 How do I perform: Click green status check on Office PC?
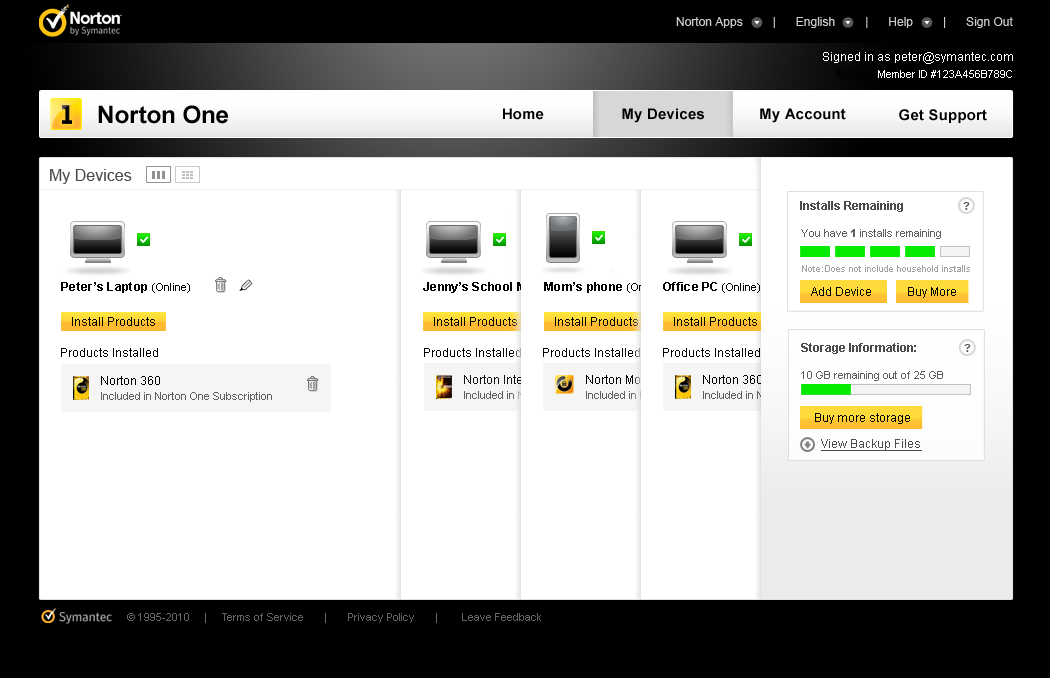[x=745, y=240]
